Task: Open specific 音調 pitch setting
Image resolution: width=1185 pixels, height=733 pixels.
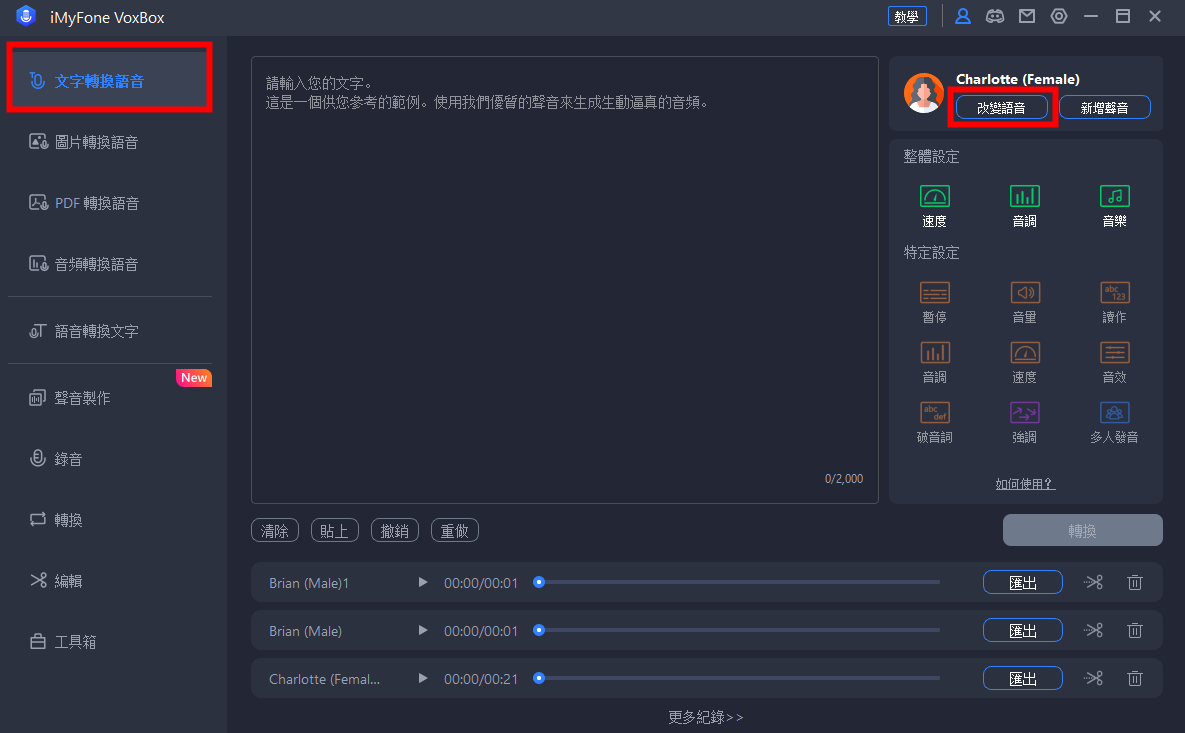Action: 934,363
